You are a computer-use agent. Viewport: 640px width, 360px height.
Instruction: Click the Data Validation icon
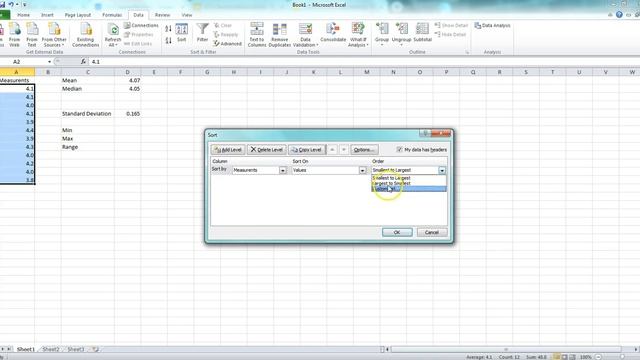click(305, 34)
